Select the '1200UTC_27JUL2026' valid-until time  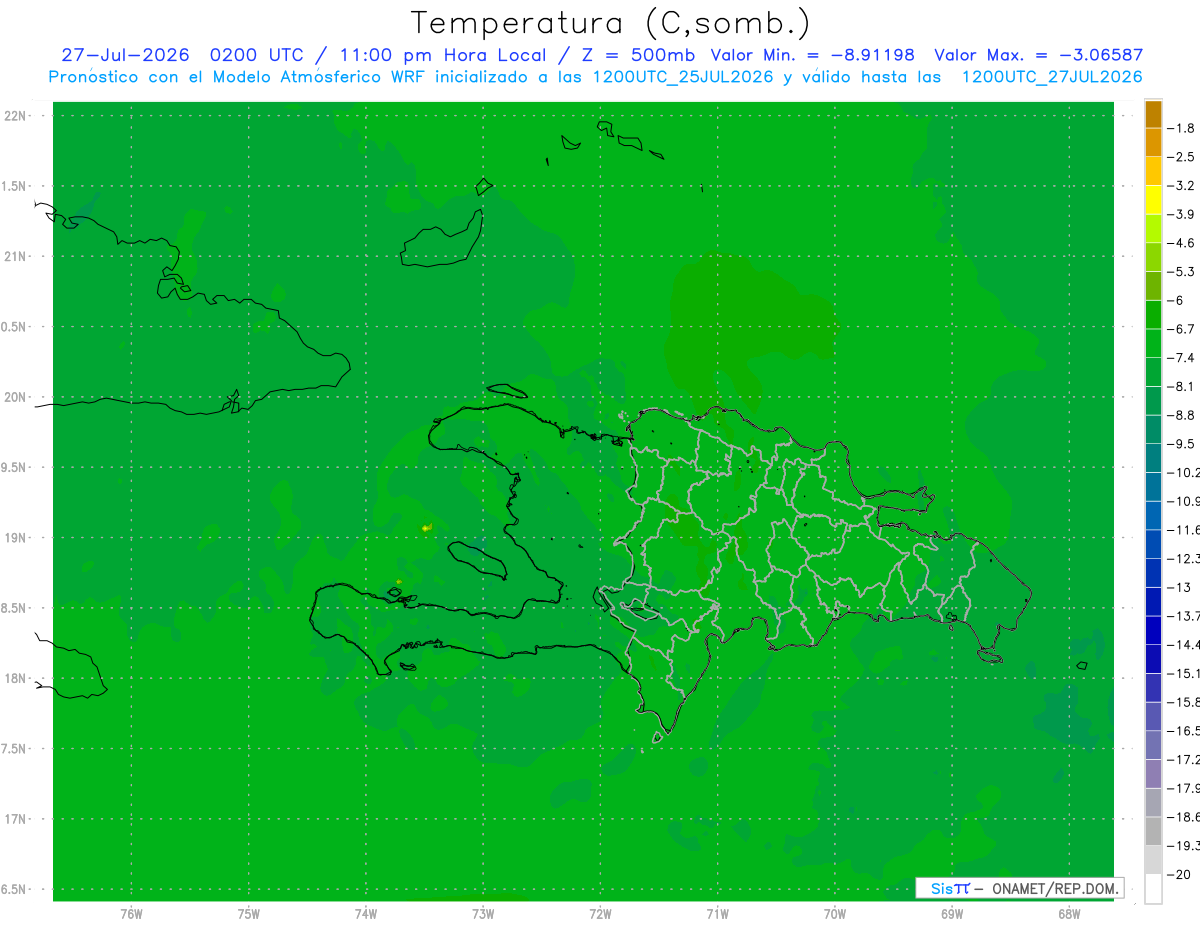(x=1052, y=77)
